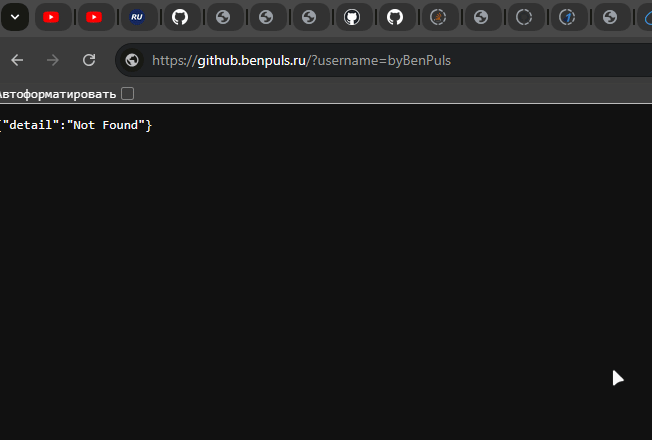Image resolution: width=652 pixels, height=440 pixels.
Task: Select the blank loading spinner tab
Action: point(524,17)
